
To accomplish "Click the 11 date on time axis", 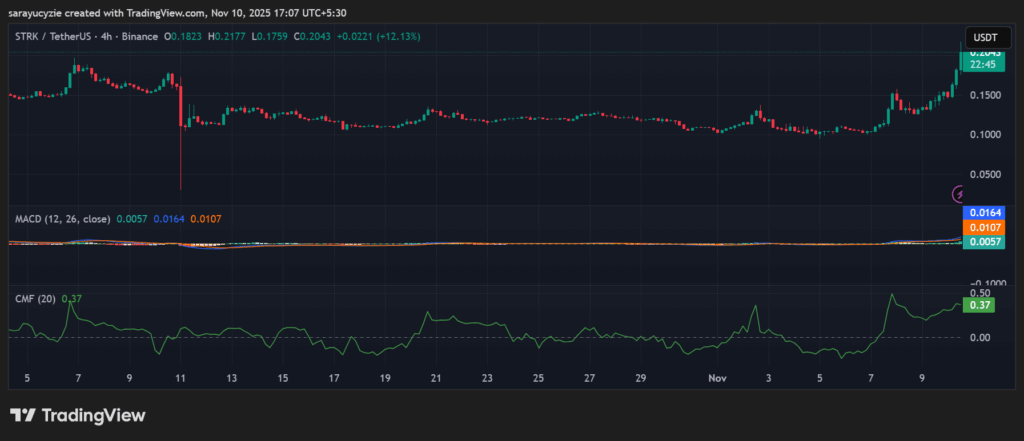I will point(180,379).
